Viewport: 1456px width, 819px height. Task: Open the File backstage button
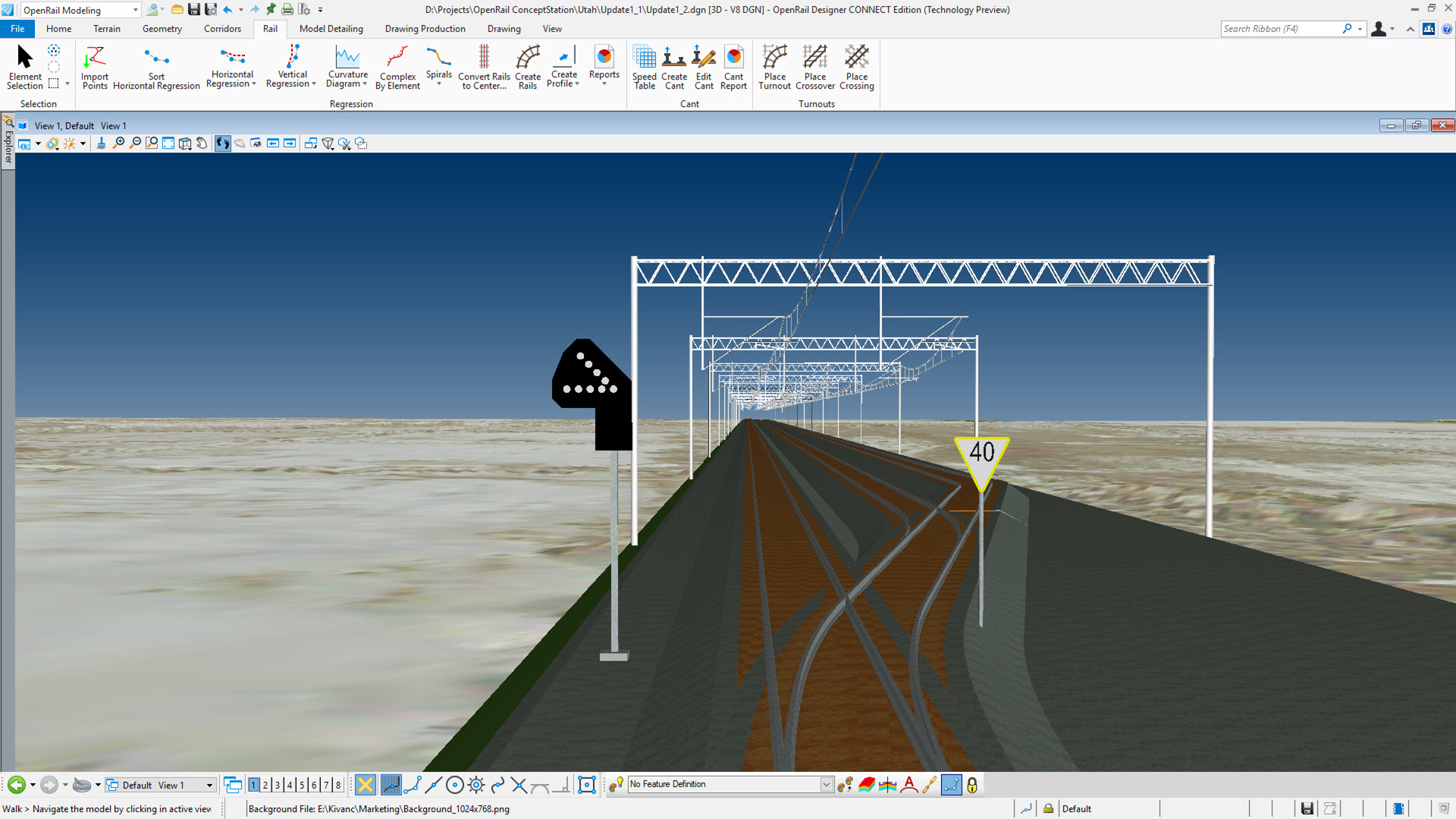tap(17, 29)
